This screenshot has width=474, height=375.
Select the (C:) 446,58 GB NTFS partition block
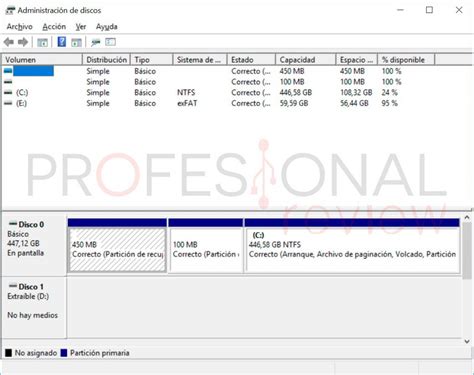coord(352,246)
